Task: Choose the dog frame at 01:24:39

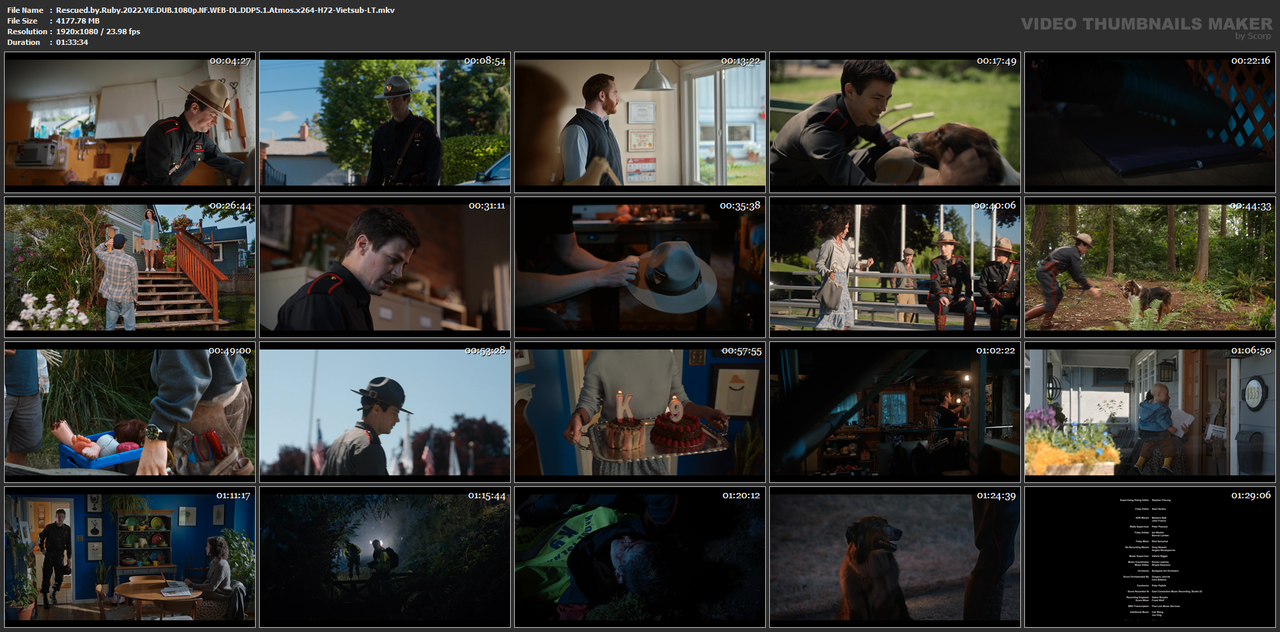Action: pyautogui.click(x=893, y=555)
